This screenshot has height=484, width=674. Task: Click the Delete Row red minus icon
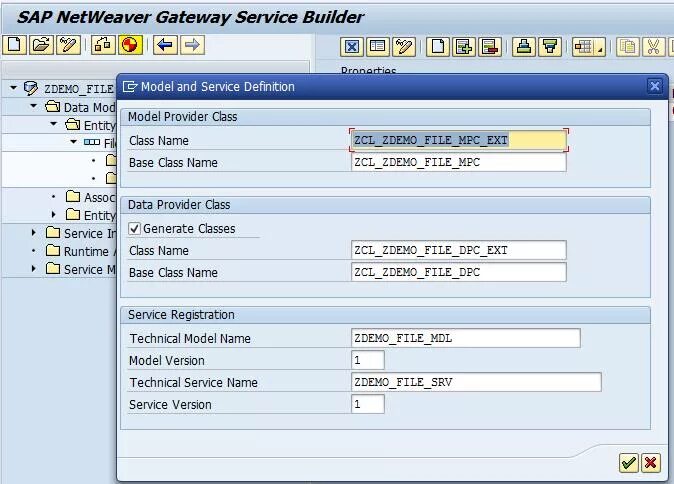pos(490,46)
